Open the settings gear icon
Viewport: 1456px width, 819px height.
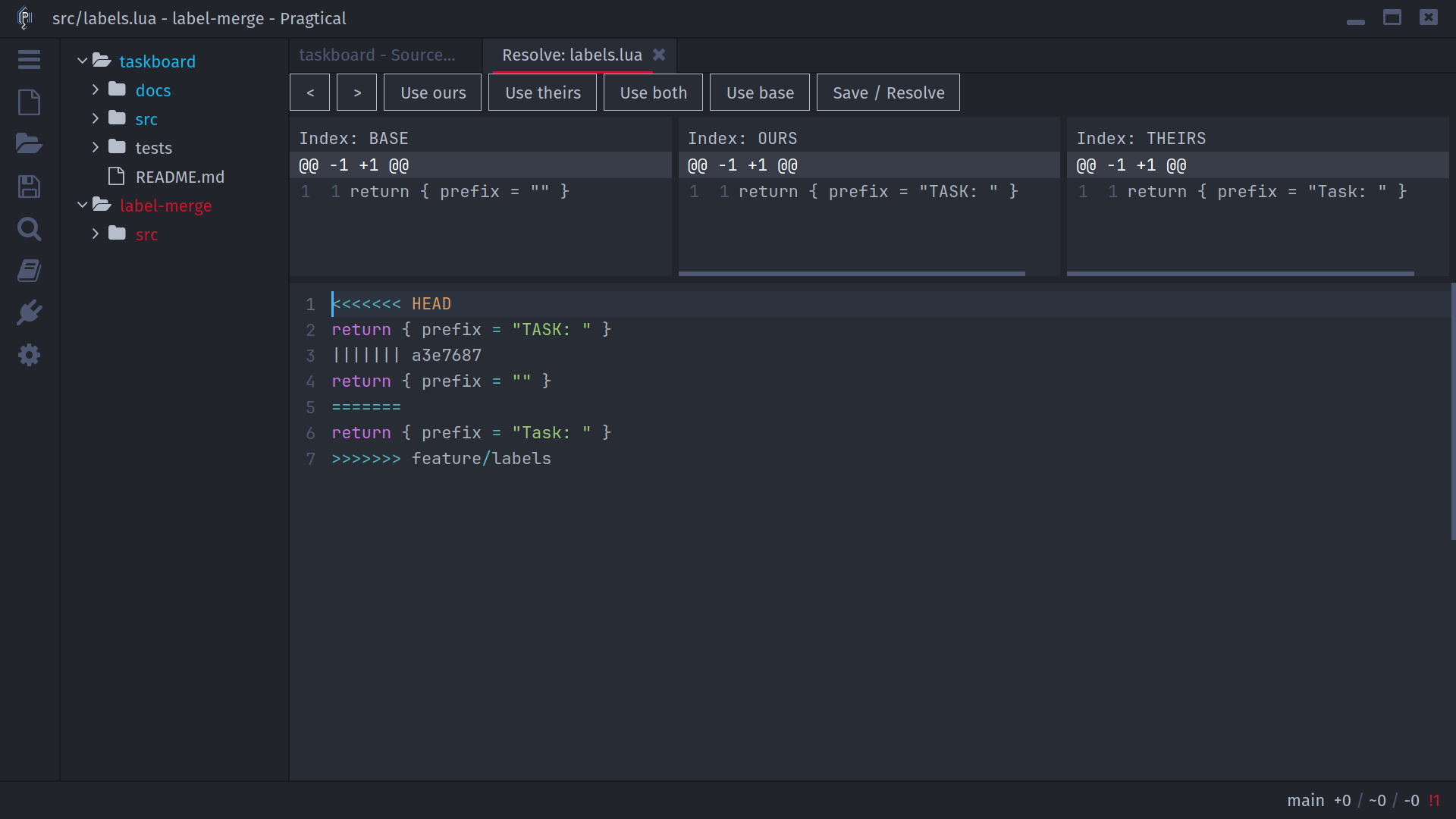pyautogui.click(x=29, y=355)
